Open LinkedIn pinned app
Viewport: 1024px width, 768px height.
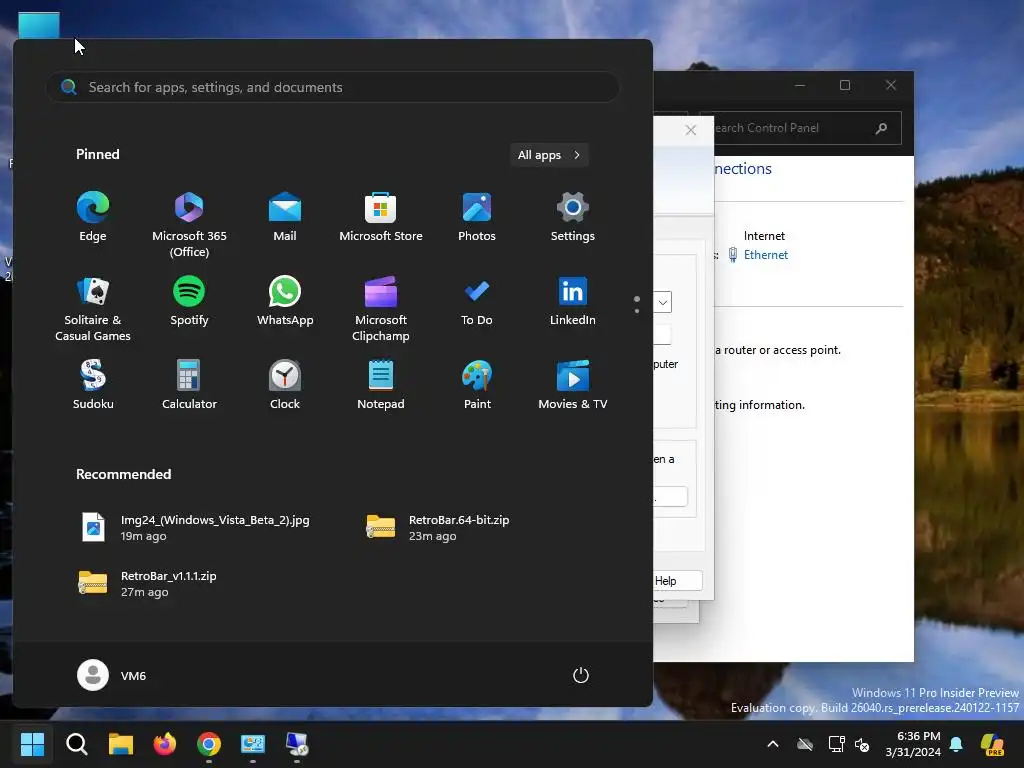tap(573, 302)
